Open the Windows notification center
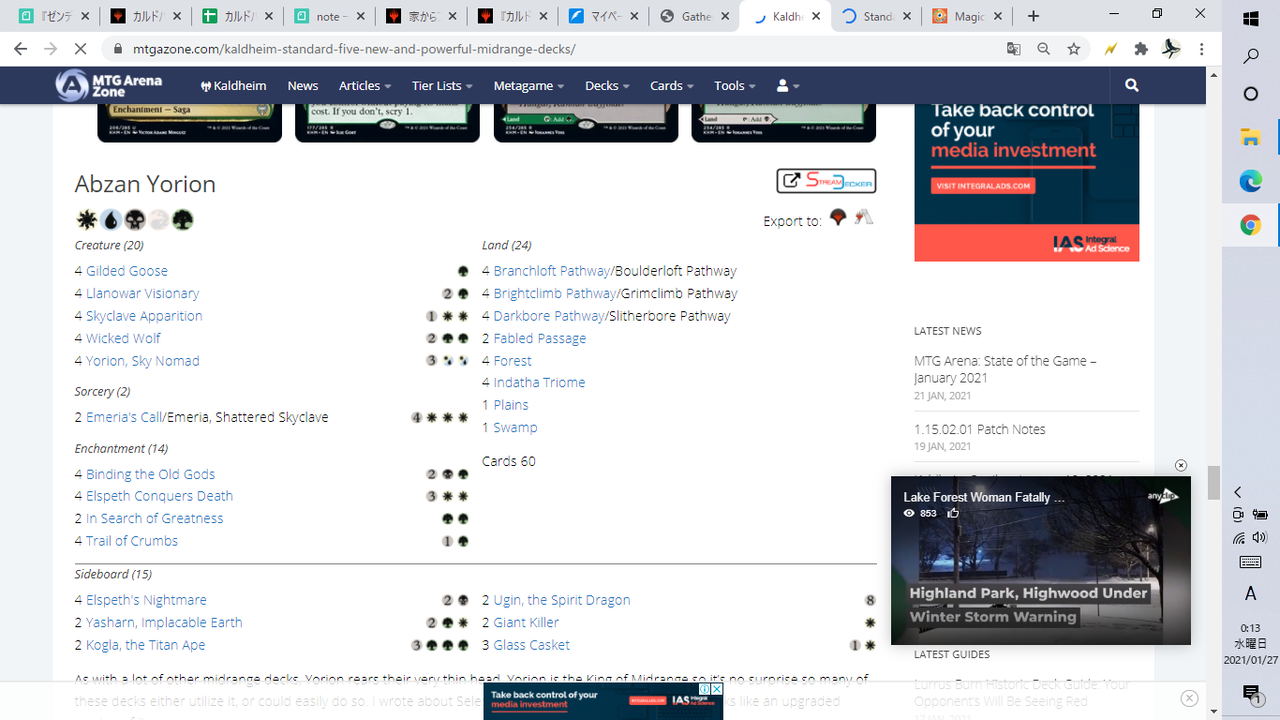 tap(1250, 693)
